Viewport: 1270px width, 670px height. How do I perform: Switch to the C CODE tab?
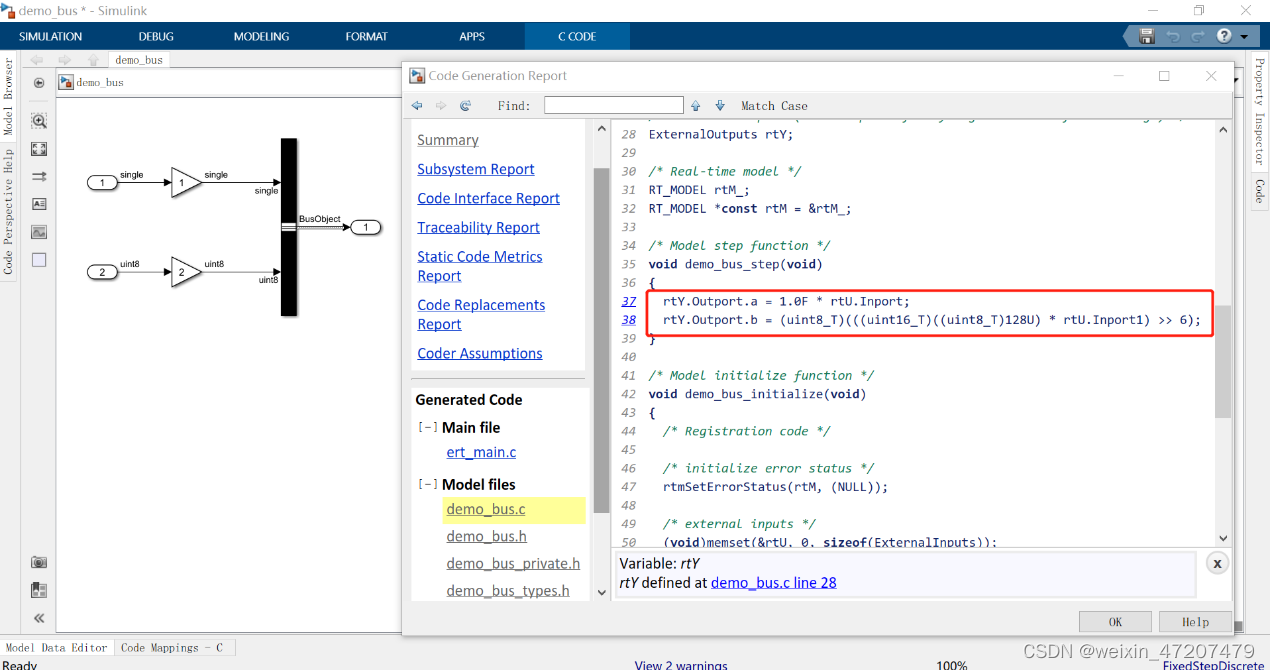pyautogui.click(x=577, y=36)
